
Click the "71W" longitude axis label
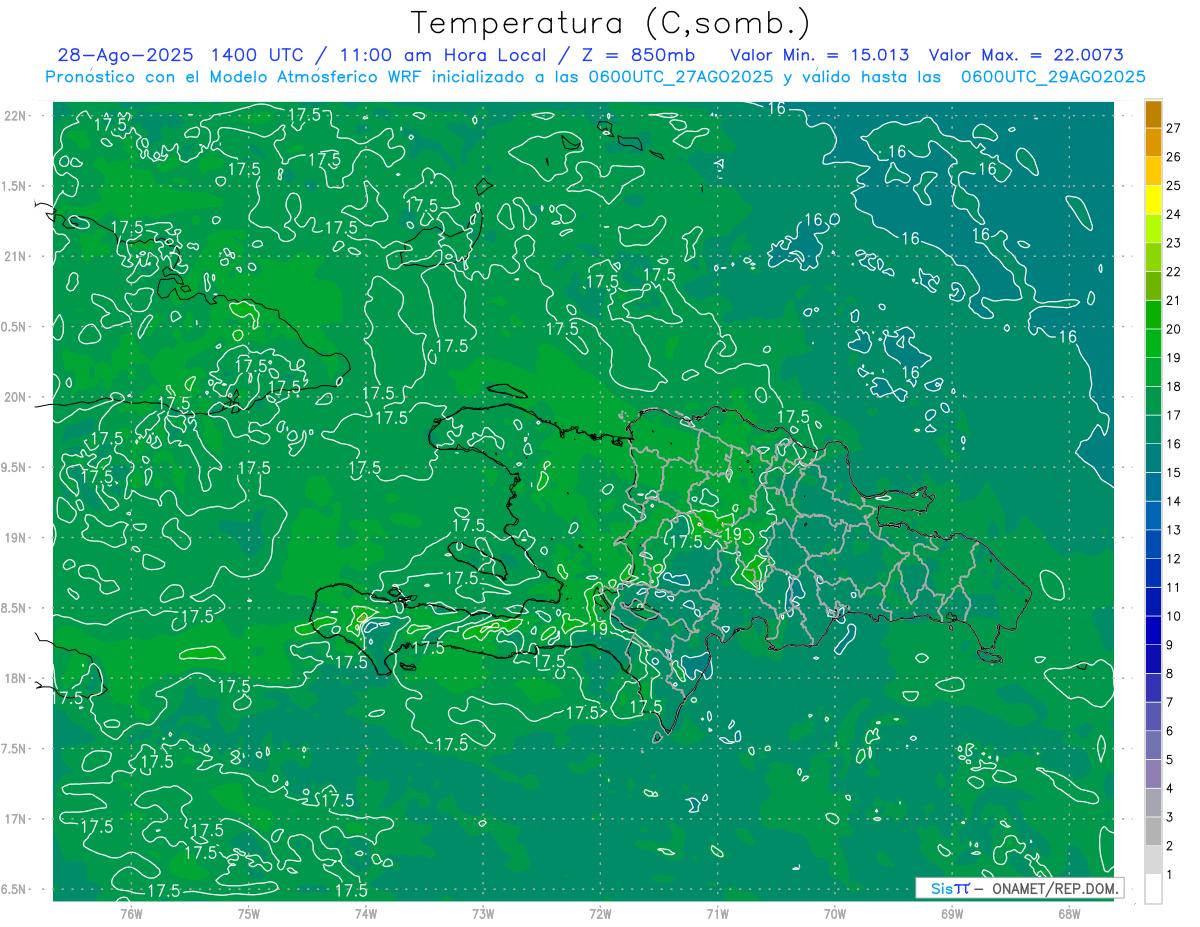[x=718, y=913]
